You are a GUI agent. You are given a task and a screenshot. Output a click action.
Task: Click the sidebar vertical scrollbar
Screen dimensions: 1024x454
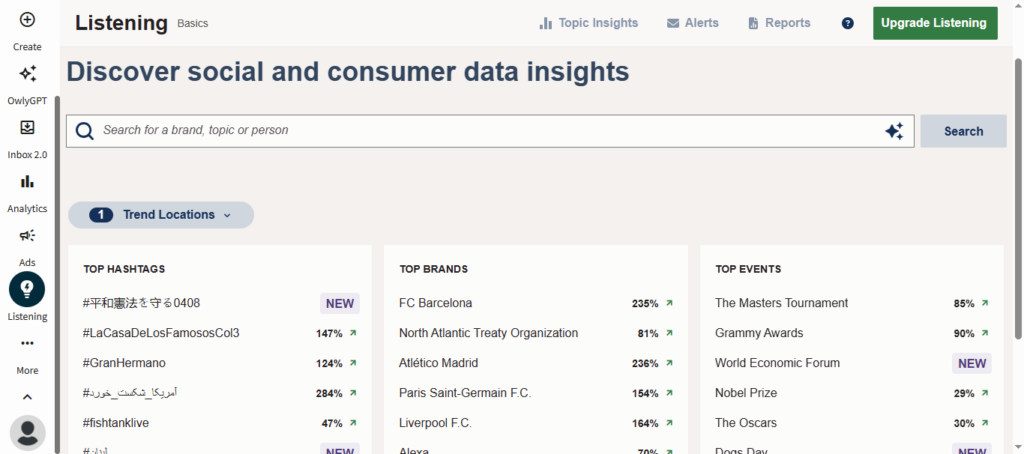(x=57, y=274)
